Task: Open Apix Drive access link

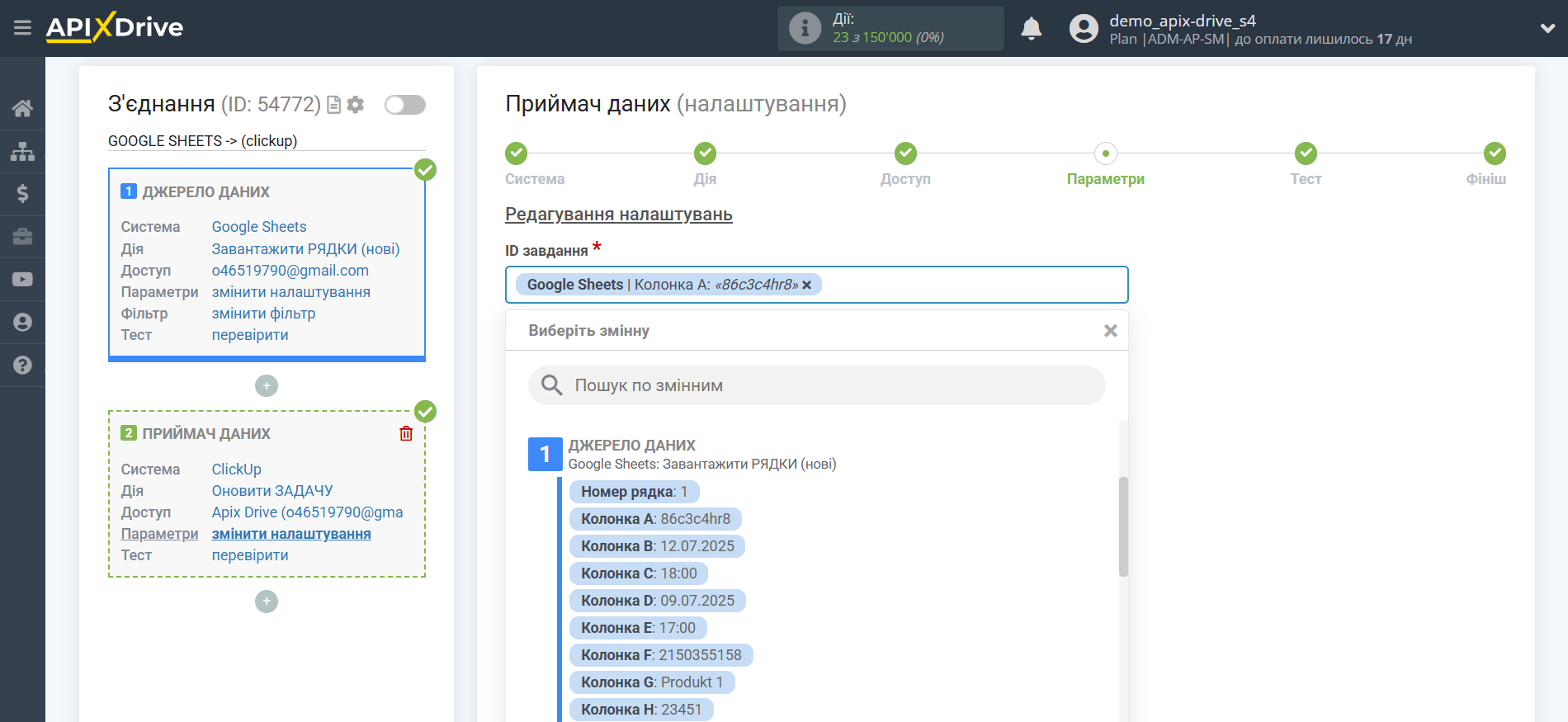Action: (x=308, y=512)
